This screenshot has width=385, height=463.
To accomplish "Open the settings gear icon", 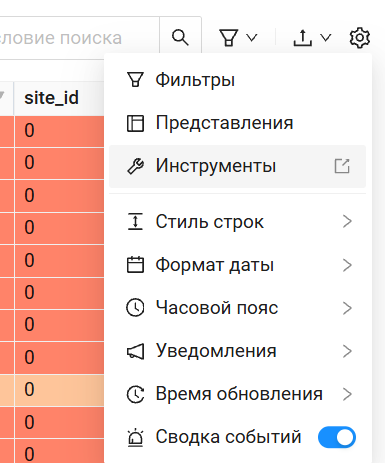I will (360, 38).
